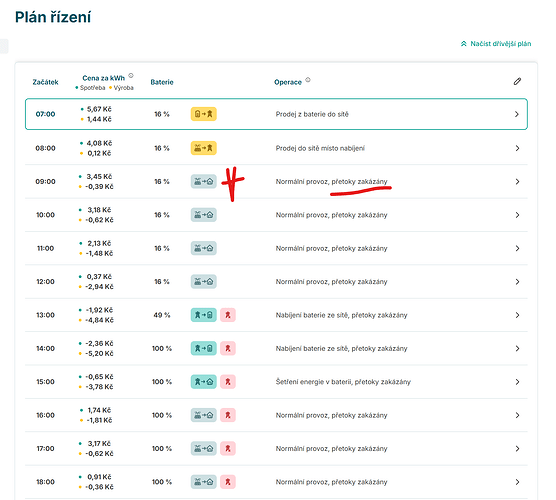556x500 pixels.
Task: Click the Načíst dřívější plán link
Action: pyautogui.click(x=496, y=44)
